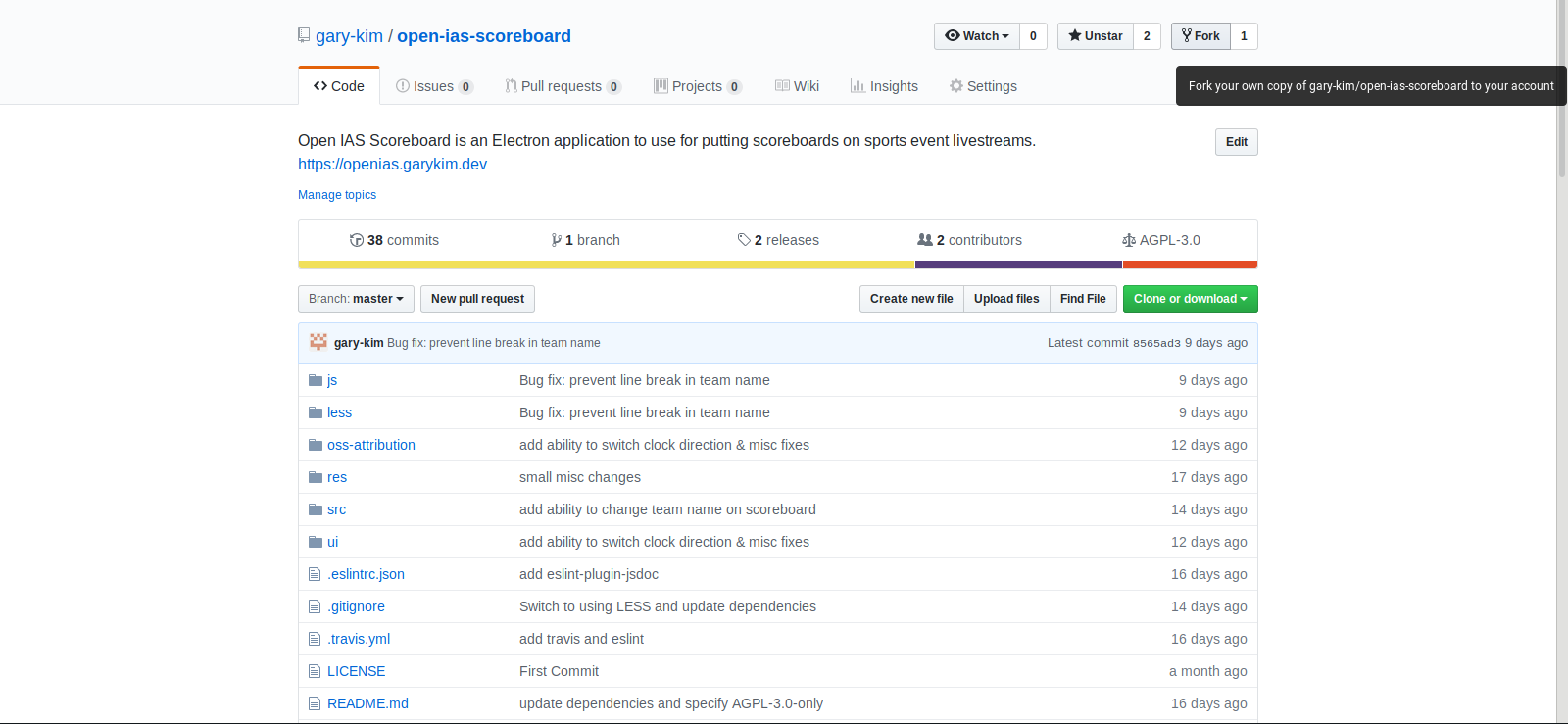Click the purple language bar segment

[x=1019, y=265]
